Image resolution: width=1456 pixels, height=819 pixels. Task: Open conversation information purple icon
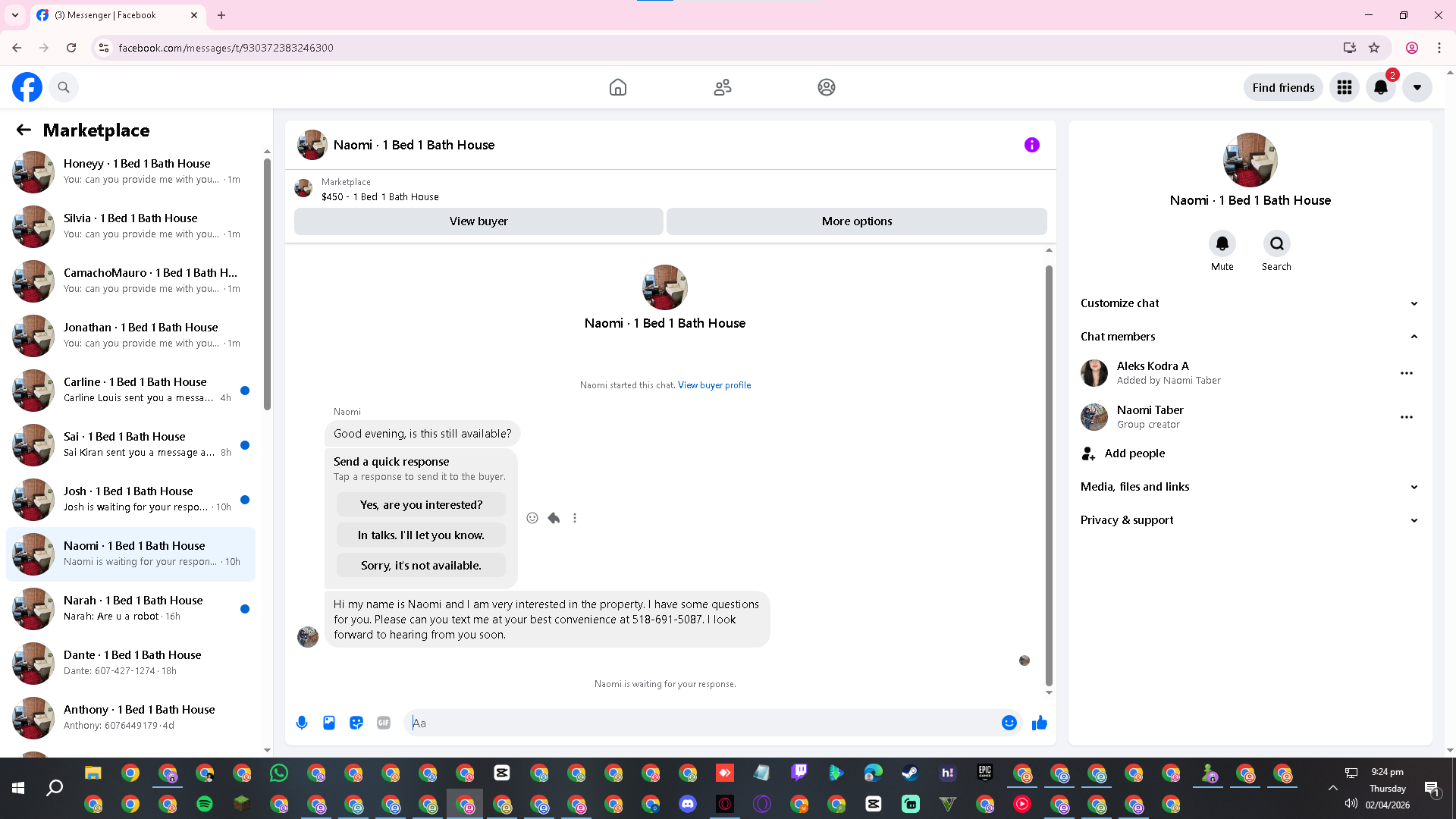coord(1032,145)
